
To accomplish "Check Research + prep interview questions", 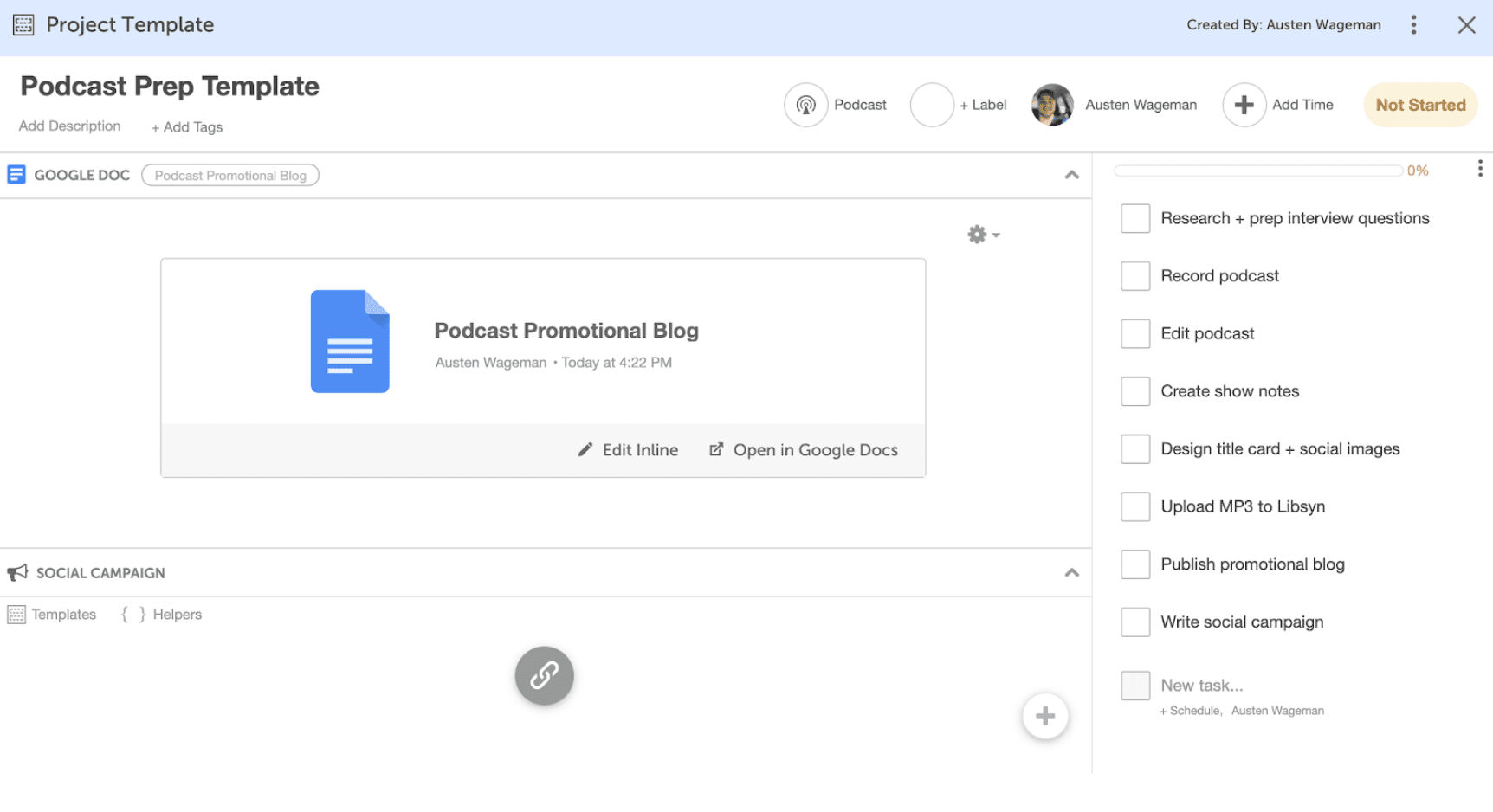I will [x=1135, y=218].
